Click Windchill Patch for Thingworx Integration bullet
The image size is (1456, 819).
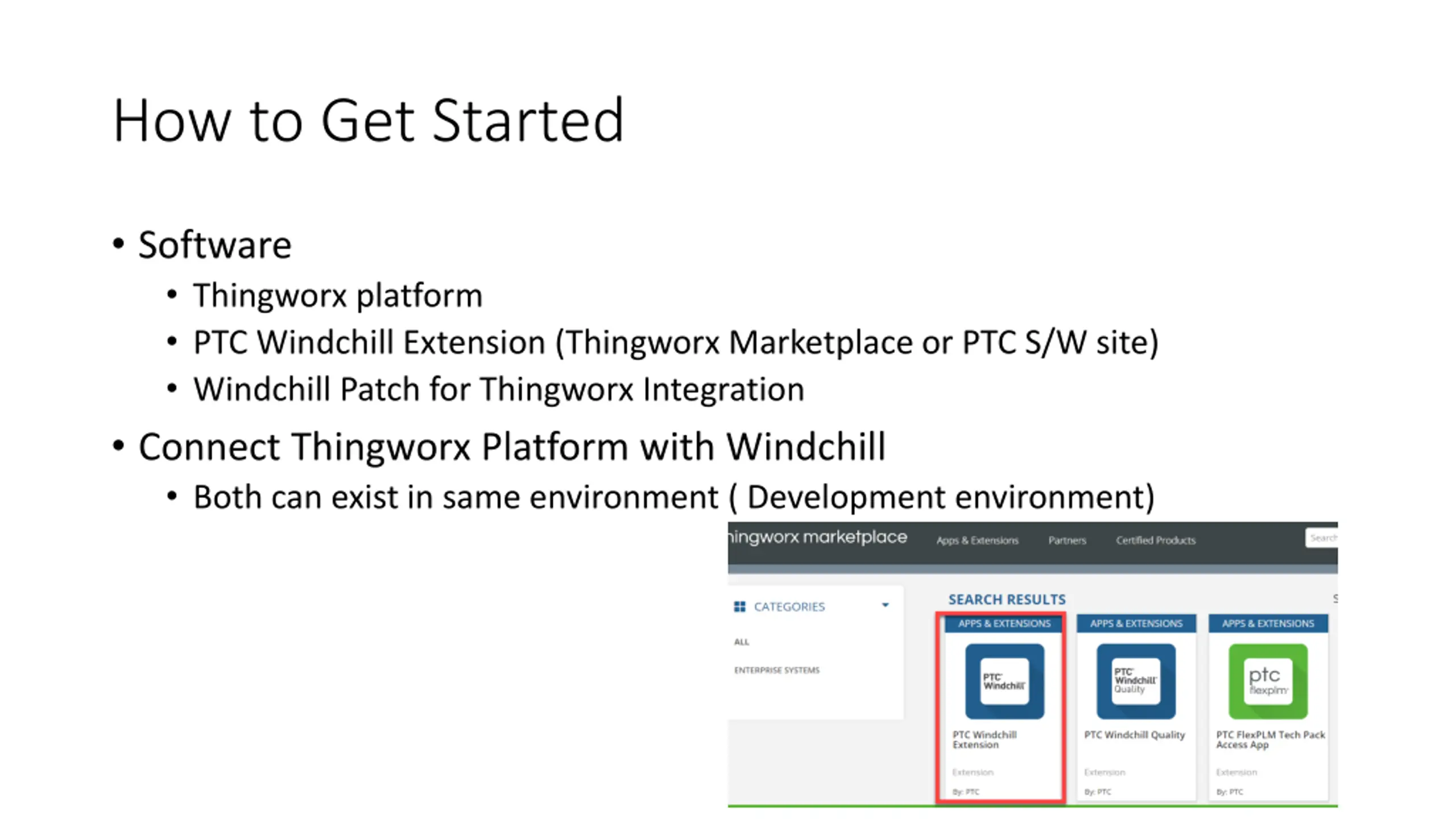(x=499, y=390)
